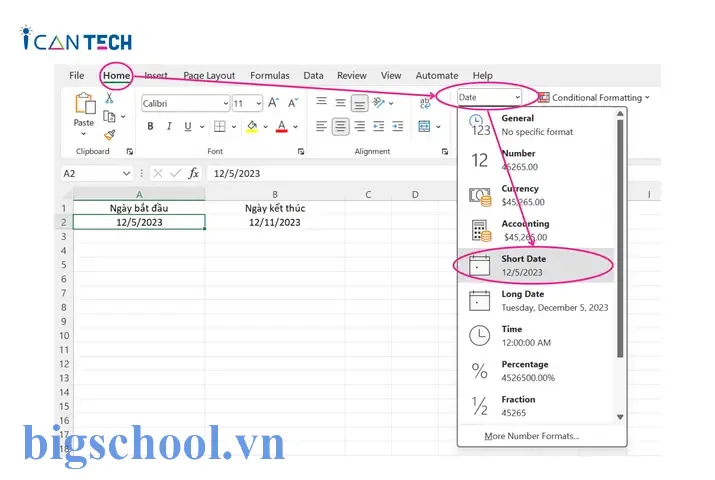Screen dimensions: 715x480
Task: Expand the Name Box A2 dropdown
Action: coord(126,174)
